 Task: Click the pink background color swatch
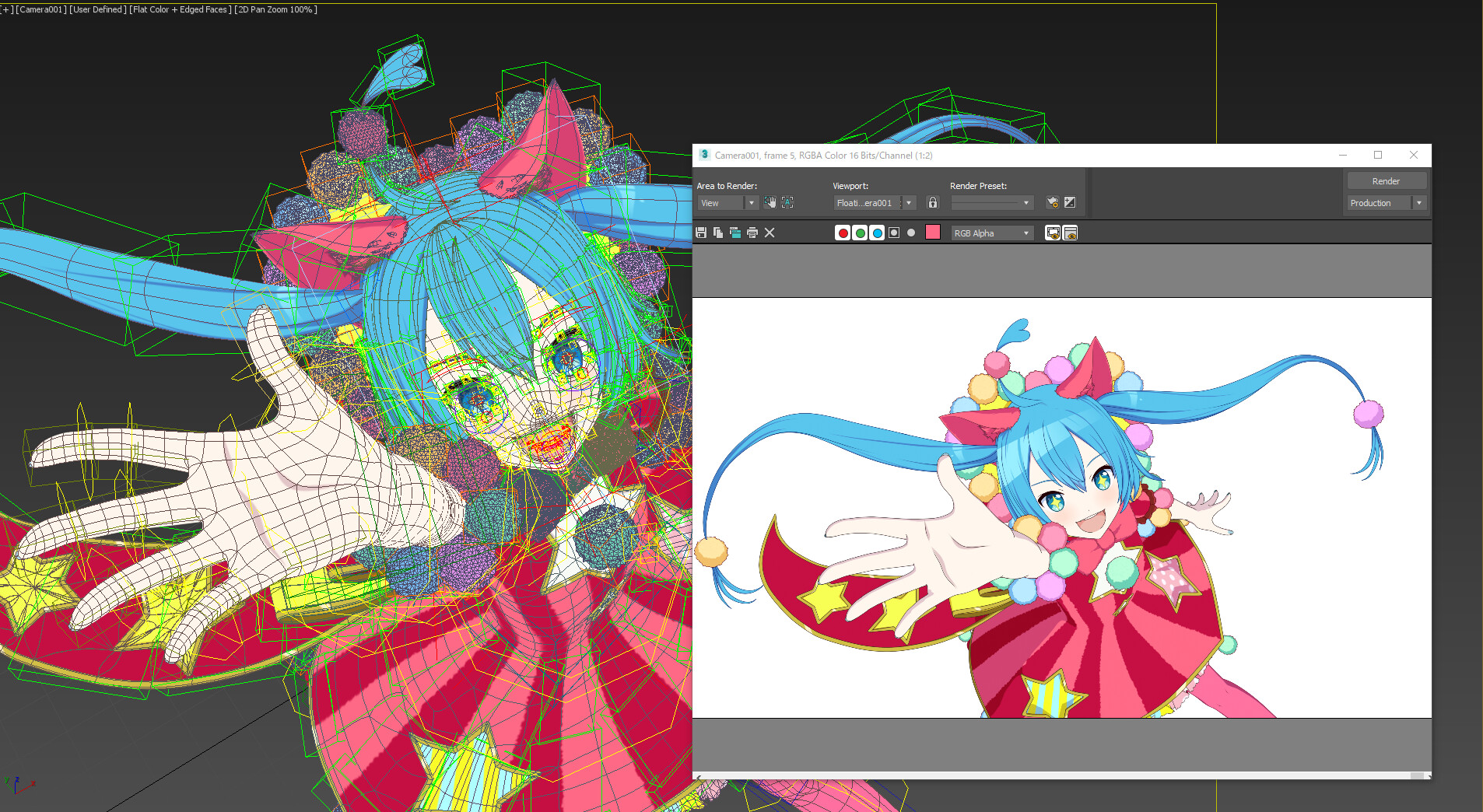coord(933,232)
